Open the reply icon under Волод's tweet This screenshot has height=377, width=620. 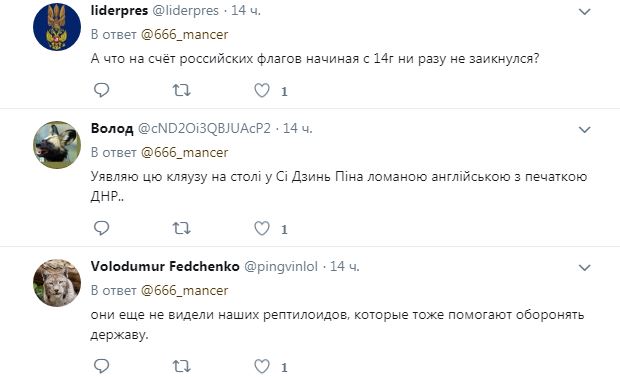[x=102, y=228]
